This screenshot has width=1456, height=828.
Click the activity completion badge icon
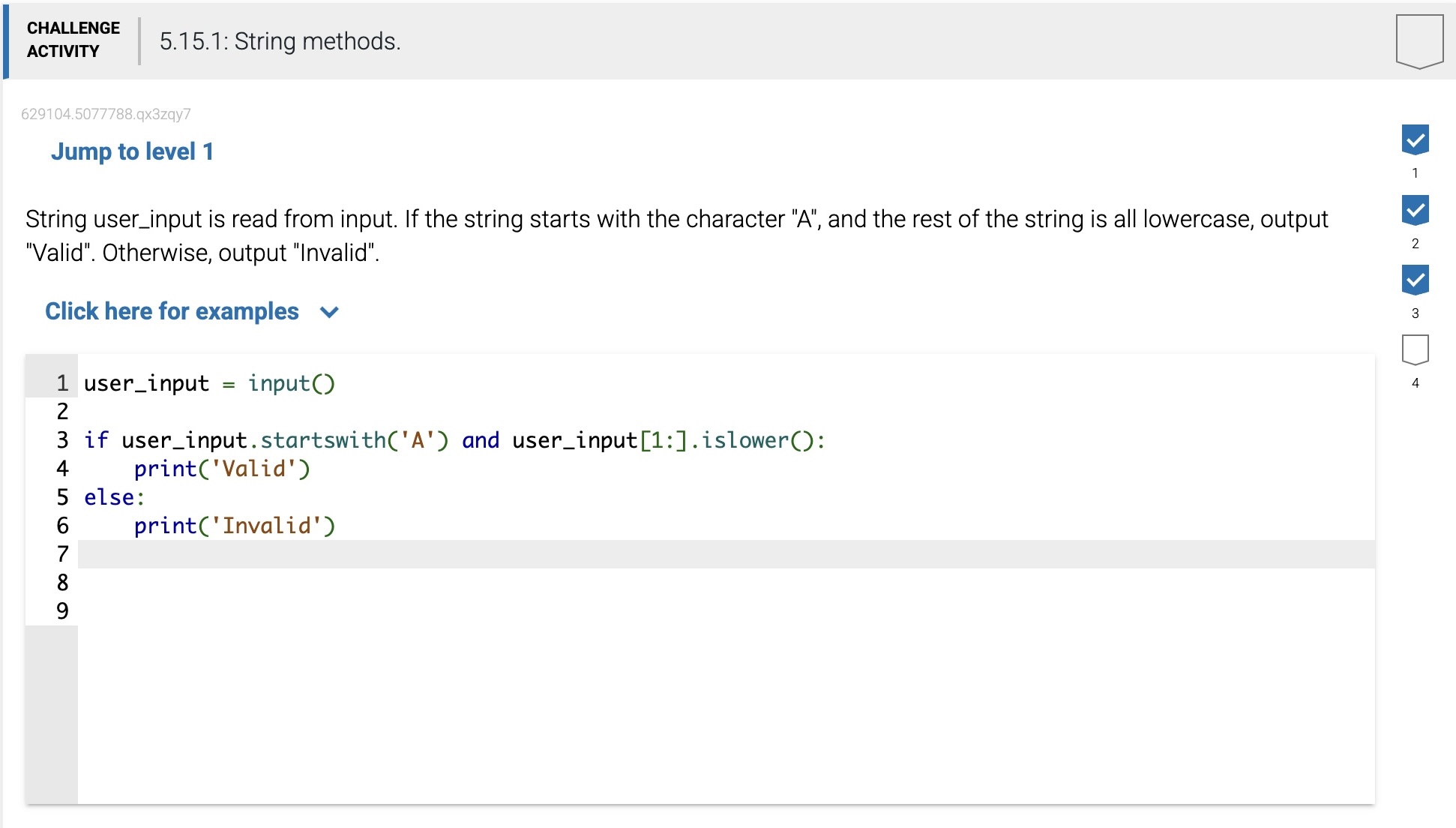coord(1419,41)
